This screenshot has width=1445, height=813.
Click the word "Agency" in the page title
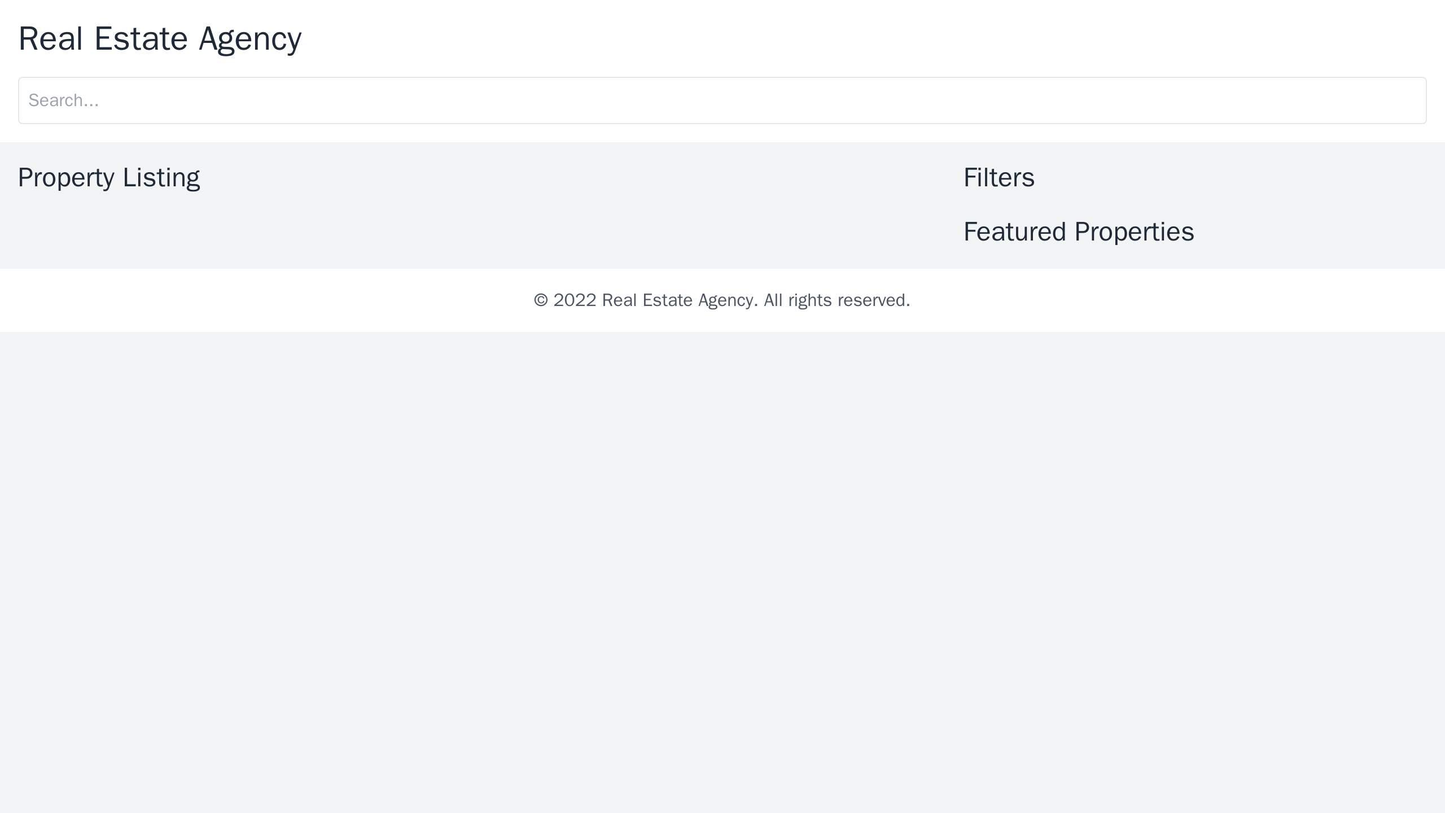[250, 39]
